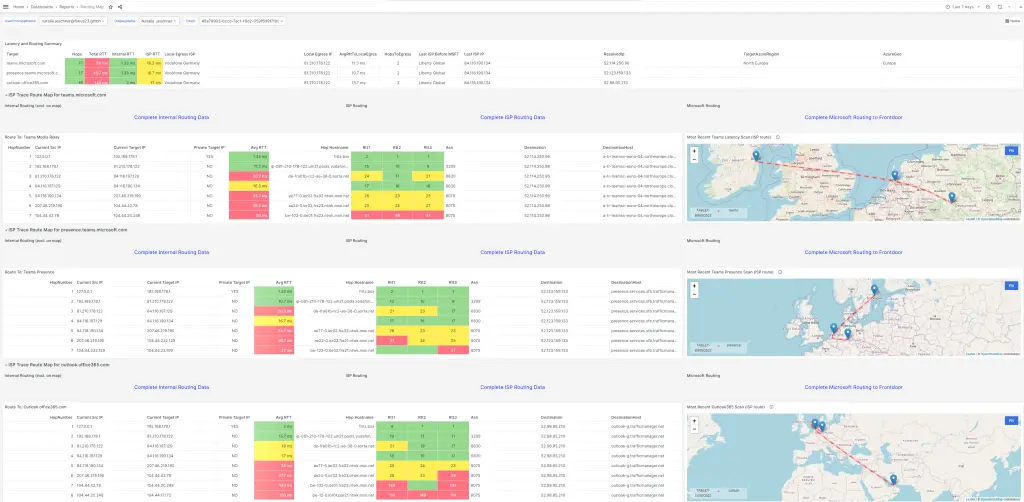This screenshot has height=502, width=1024.
Task: Open Complete Microsoft Routing to Frontdoor in outlook section
Action: point(854,387)
